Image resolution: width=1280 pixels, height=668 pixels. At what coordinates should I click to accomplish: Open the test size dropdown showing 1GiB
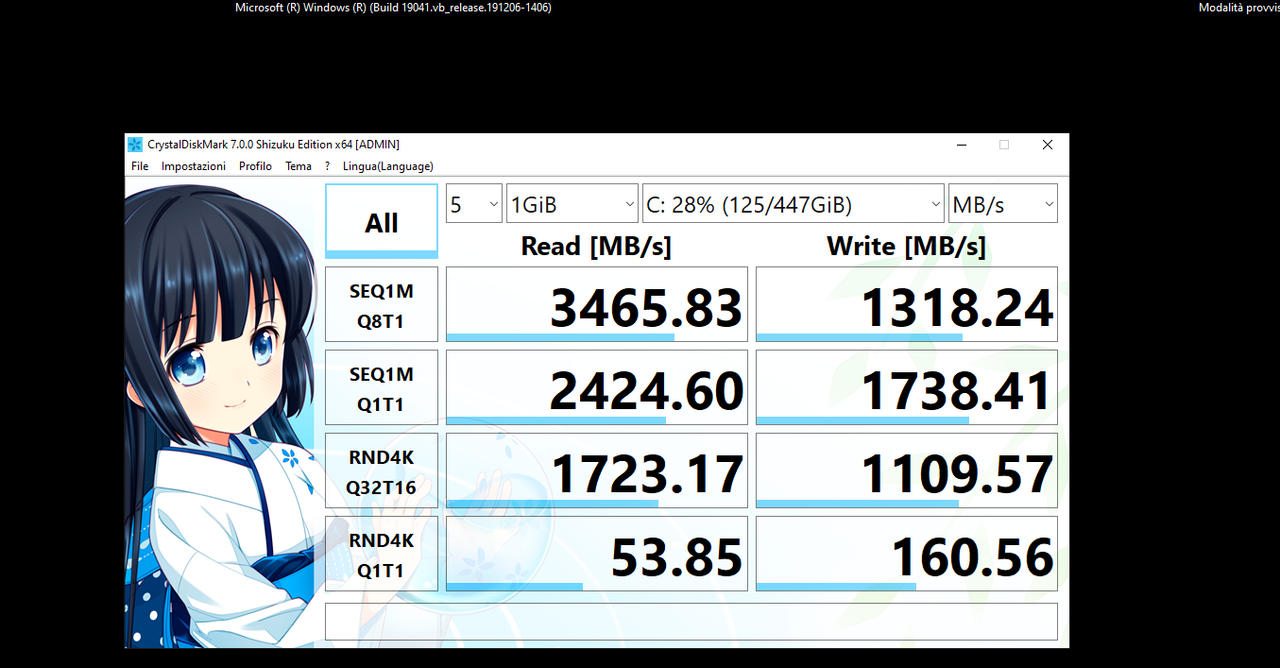tap(572, 204)
